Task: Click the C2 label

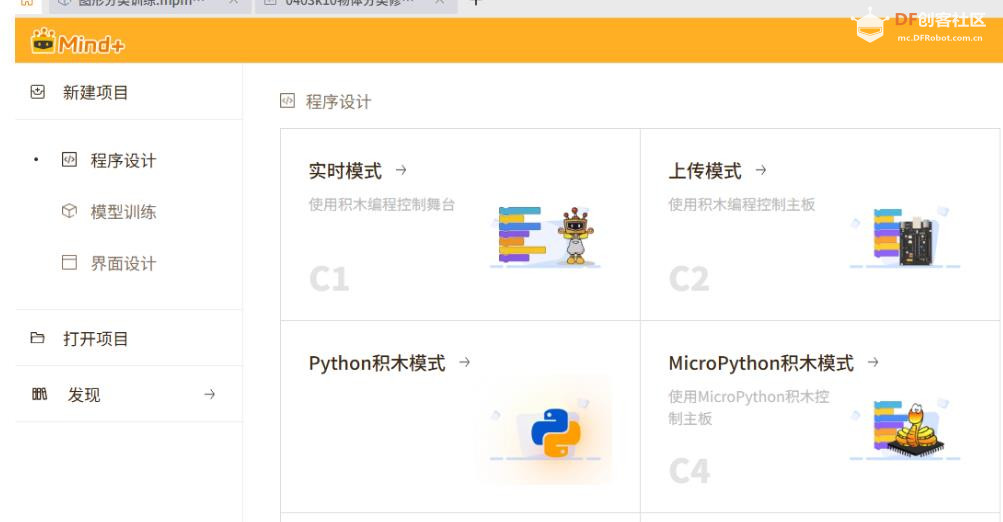Action: [x=689, y=279]
